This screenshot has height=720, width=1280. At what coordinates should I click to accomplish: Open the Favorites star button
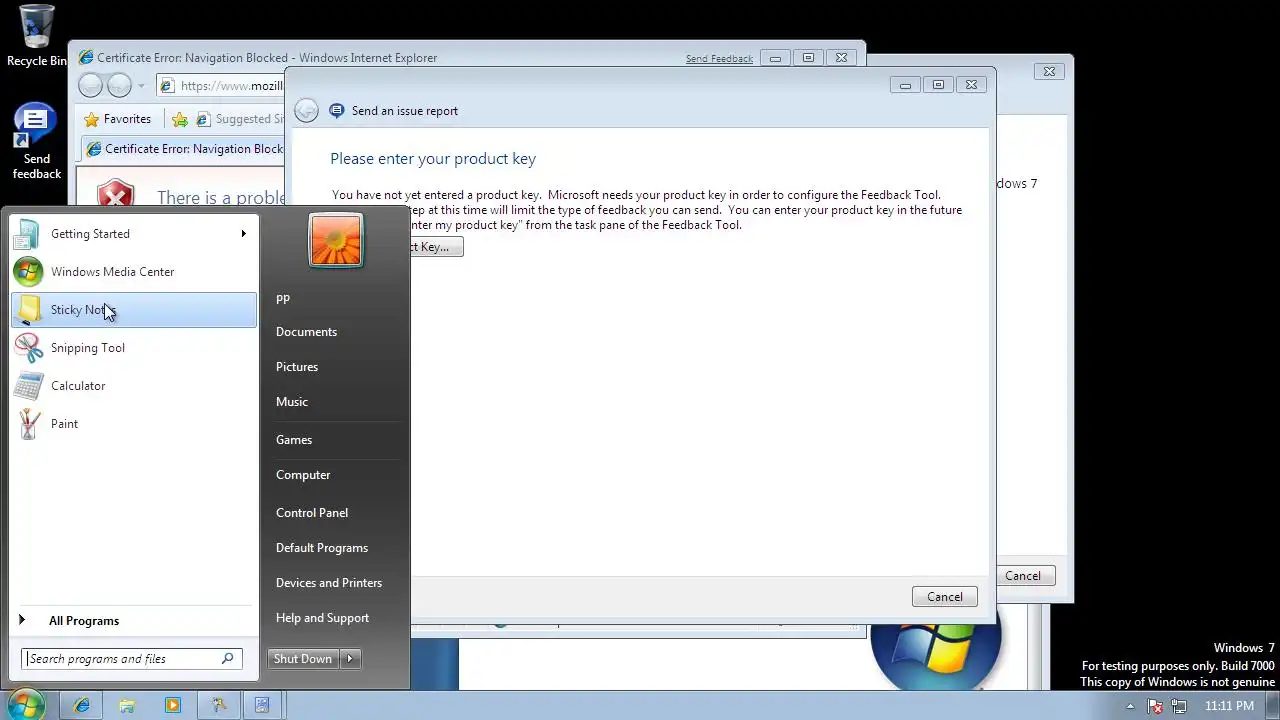coord(118,119)
